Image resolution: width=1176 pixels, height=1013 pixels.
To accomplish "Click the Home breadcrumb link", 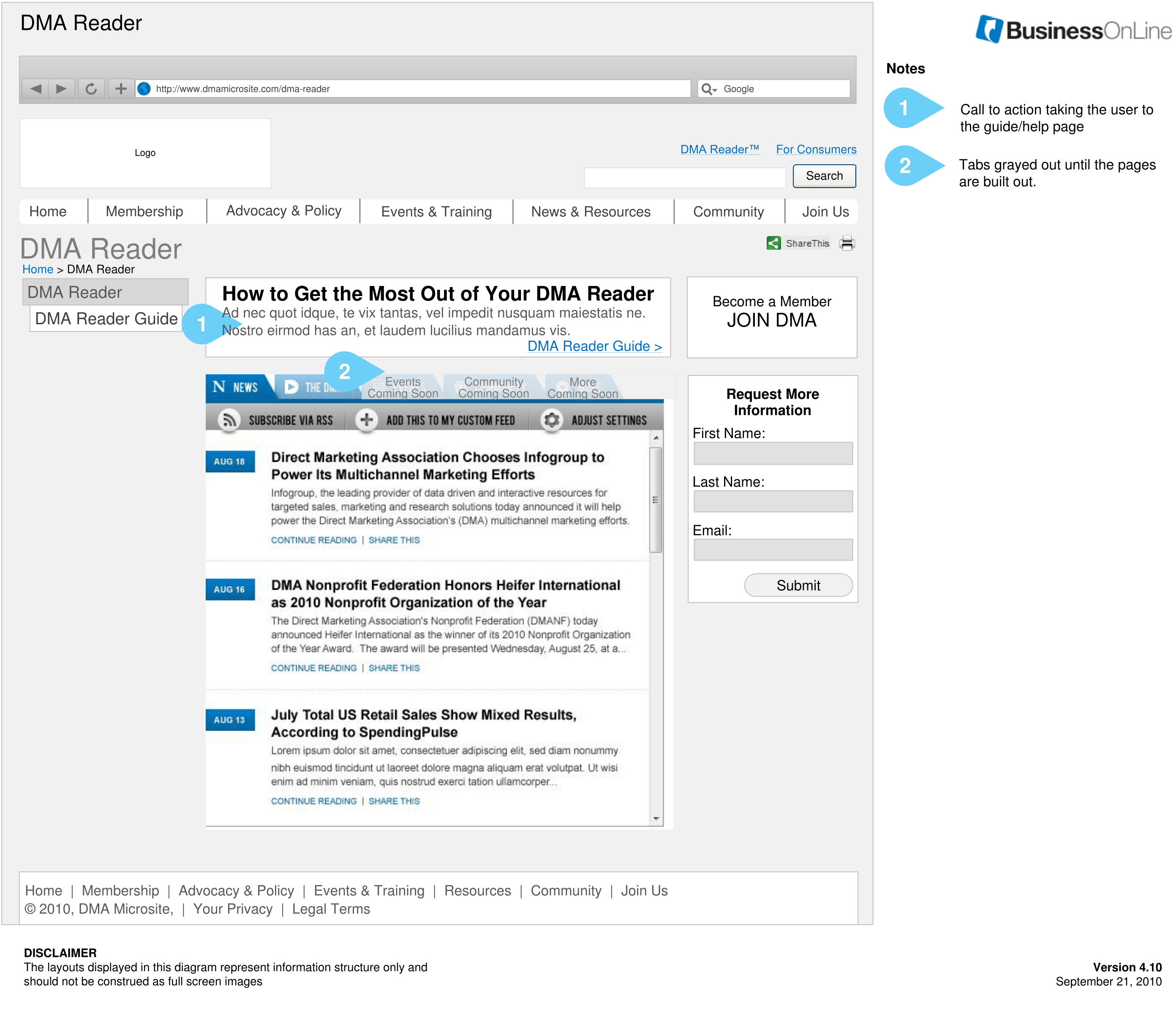I will 38,269.
